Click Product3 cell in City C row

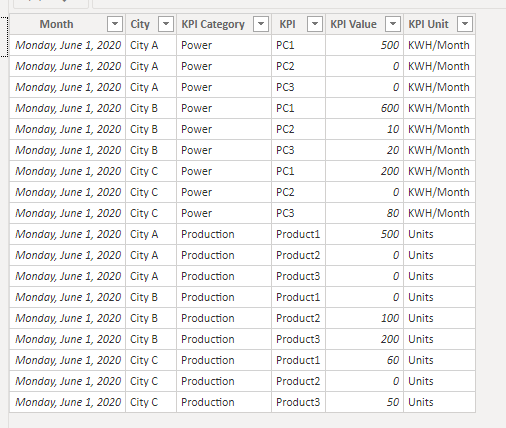click(298, 402)
